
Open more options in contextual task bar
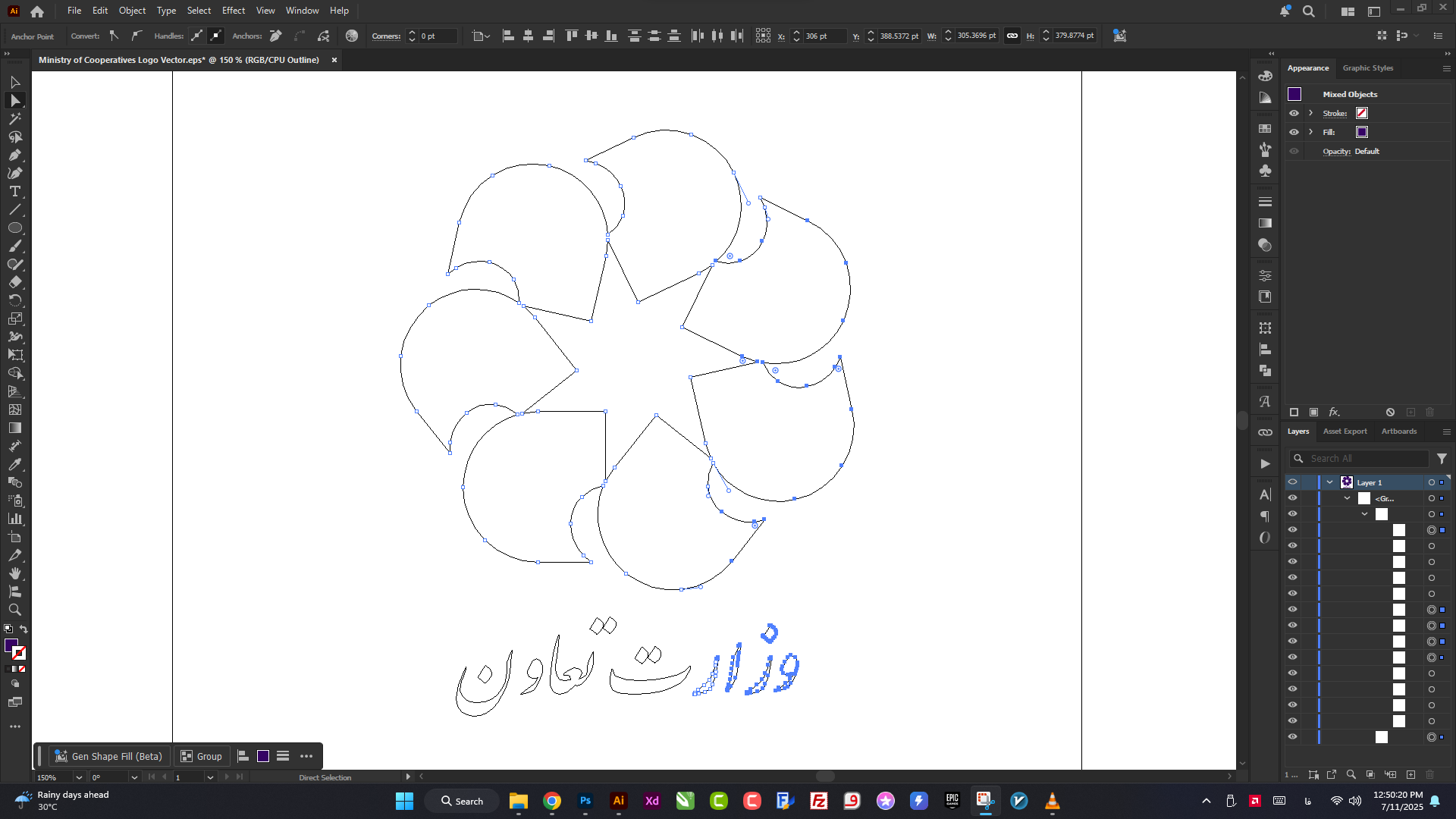(x=306, y=756)
